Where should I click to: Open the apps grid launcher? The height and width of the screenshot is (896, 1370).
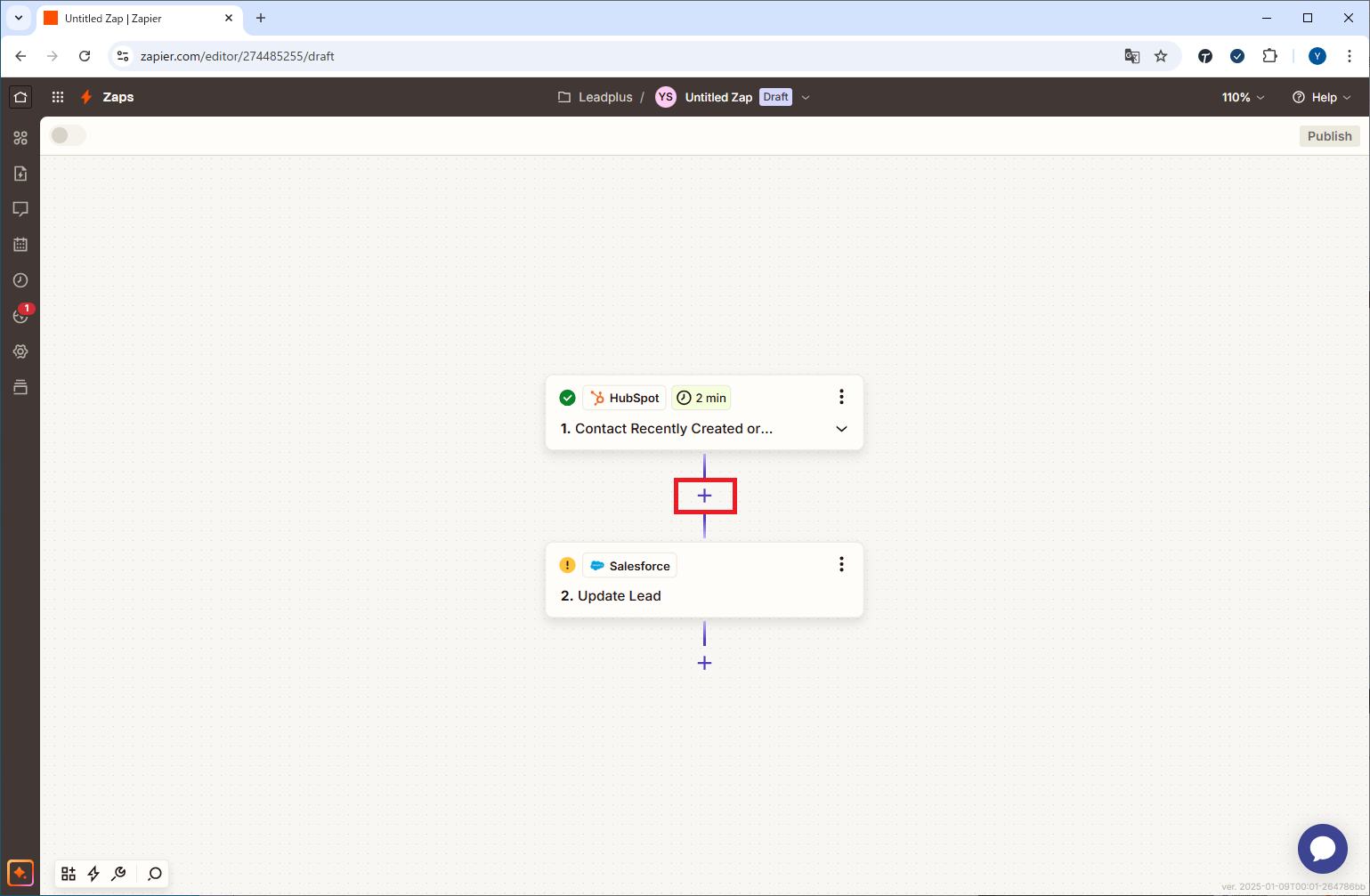coord(58,97)
